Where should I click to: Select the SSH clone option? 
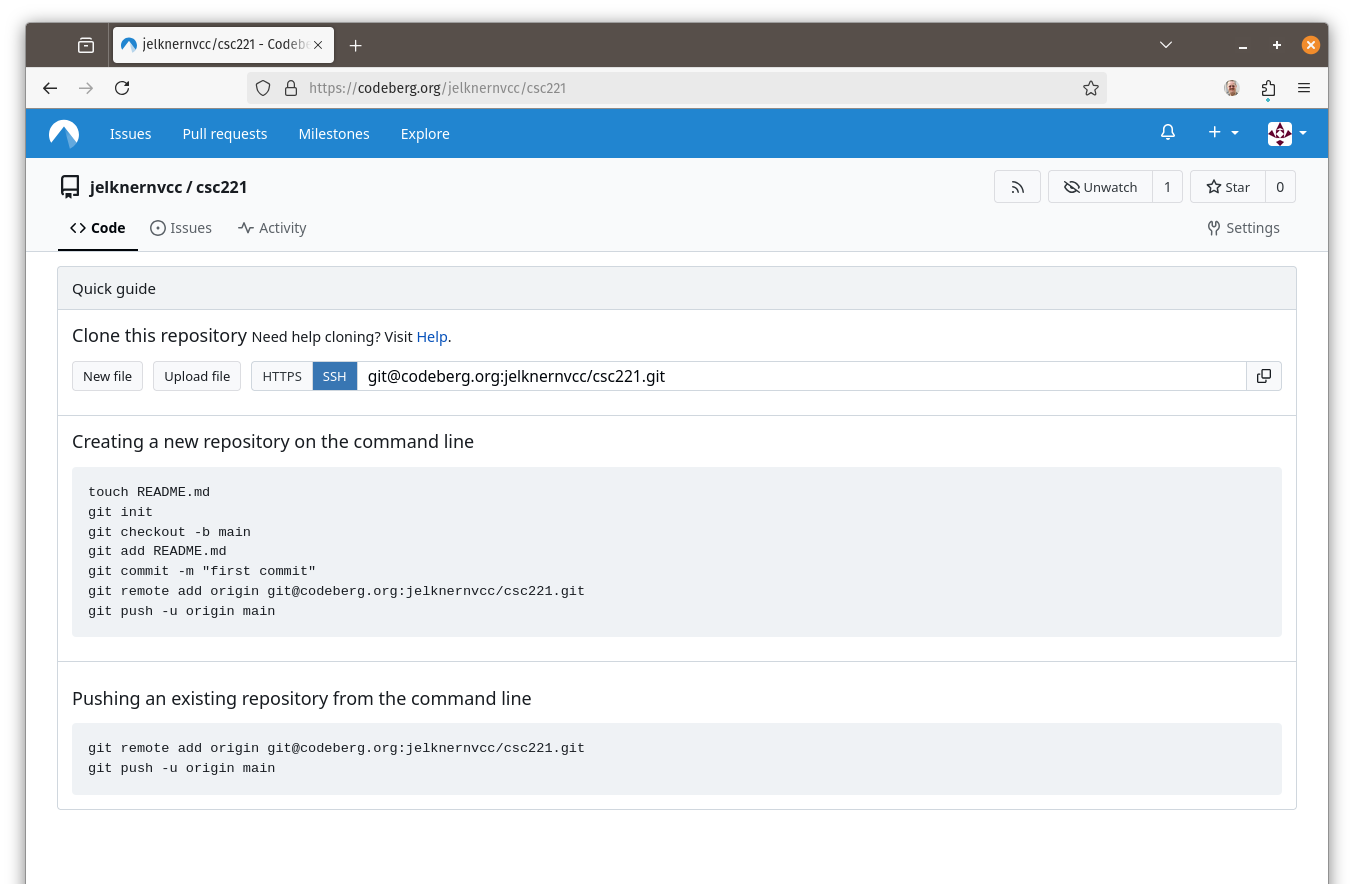pos(335,376)
